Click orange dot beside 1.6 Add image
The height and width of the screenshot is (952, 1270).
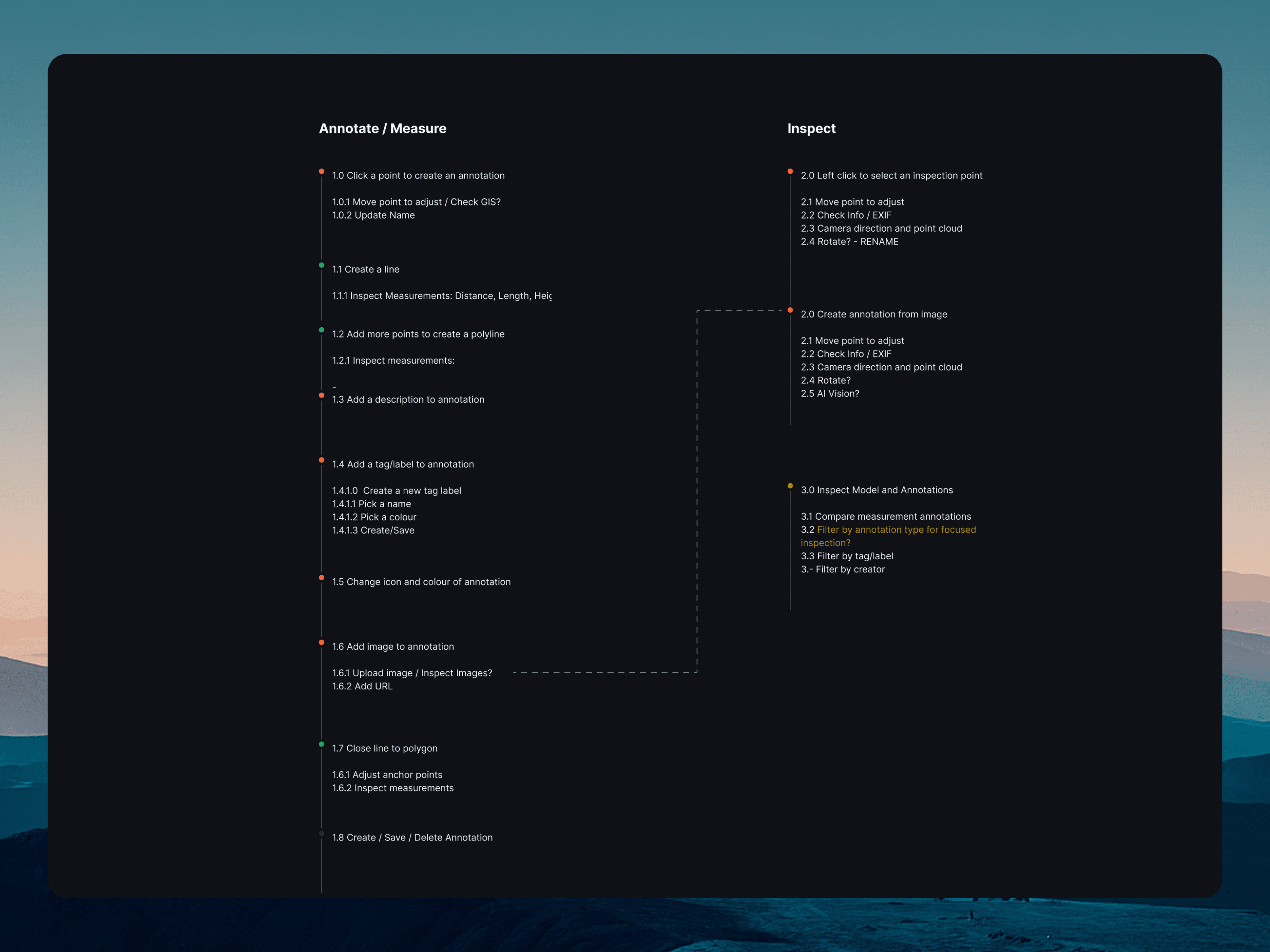point(321,643)
